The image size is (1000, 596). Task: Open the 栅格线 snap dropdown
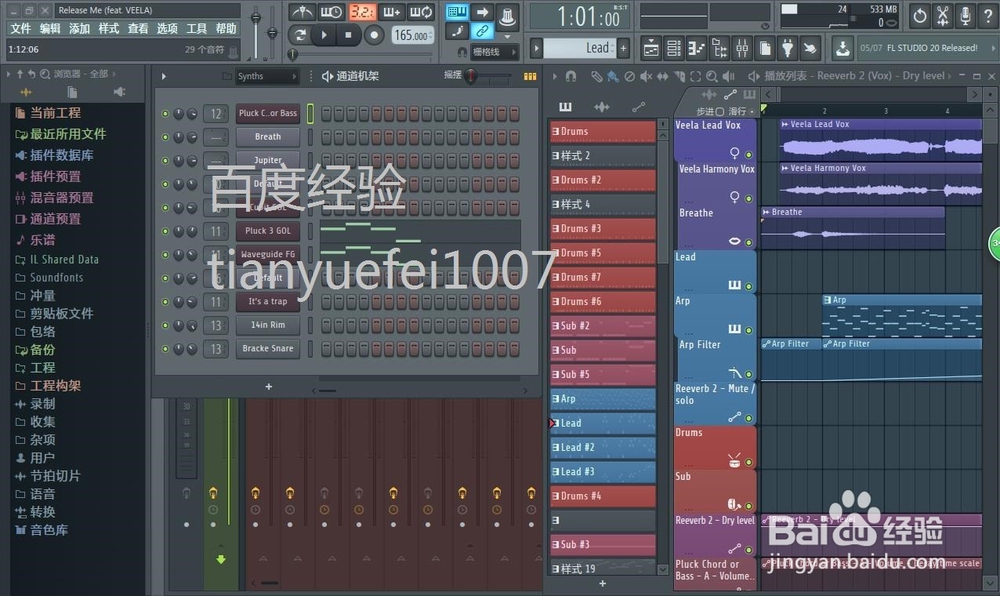point(494,52)
